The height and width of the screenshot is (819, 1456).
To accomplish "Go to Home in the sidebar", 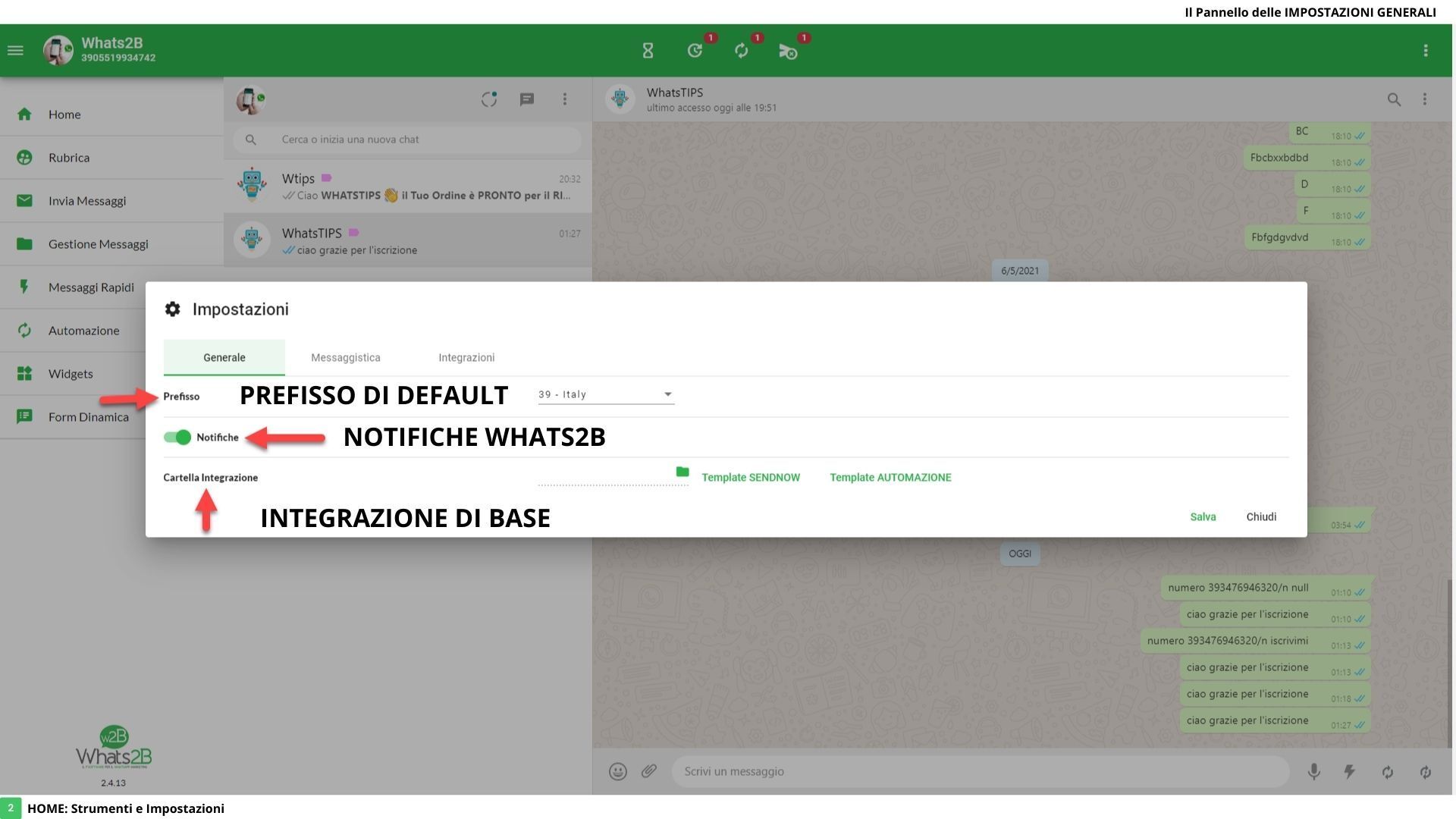I will coord(111,115).
